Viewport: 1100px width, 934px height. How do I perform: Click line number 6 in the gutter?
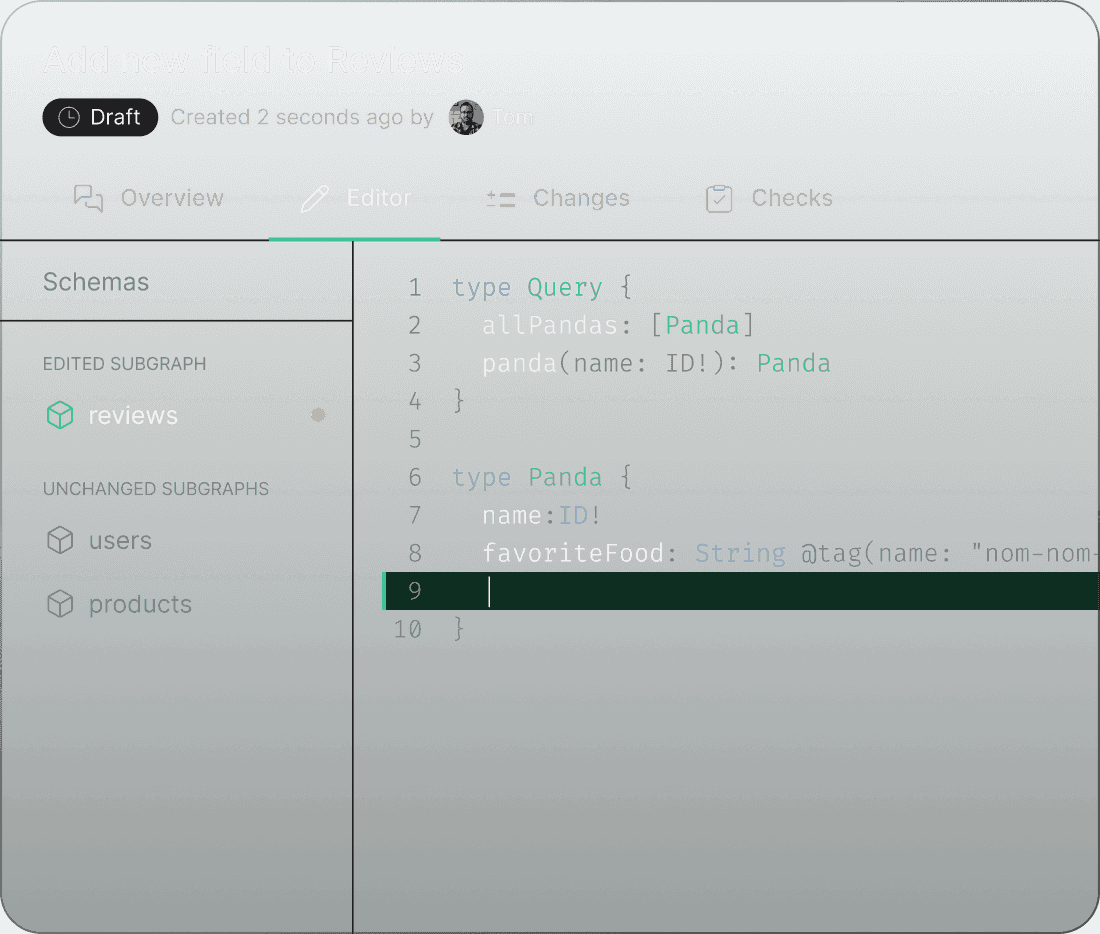[x=414, y=477]
